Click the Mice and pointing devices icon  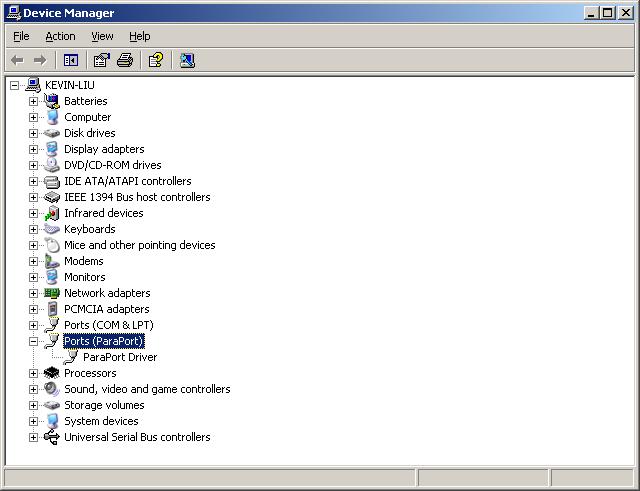tap(52, 245)
